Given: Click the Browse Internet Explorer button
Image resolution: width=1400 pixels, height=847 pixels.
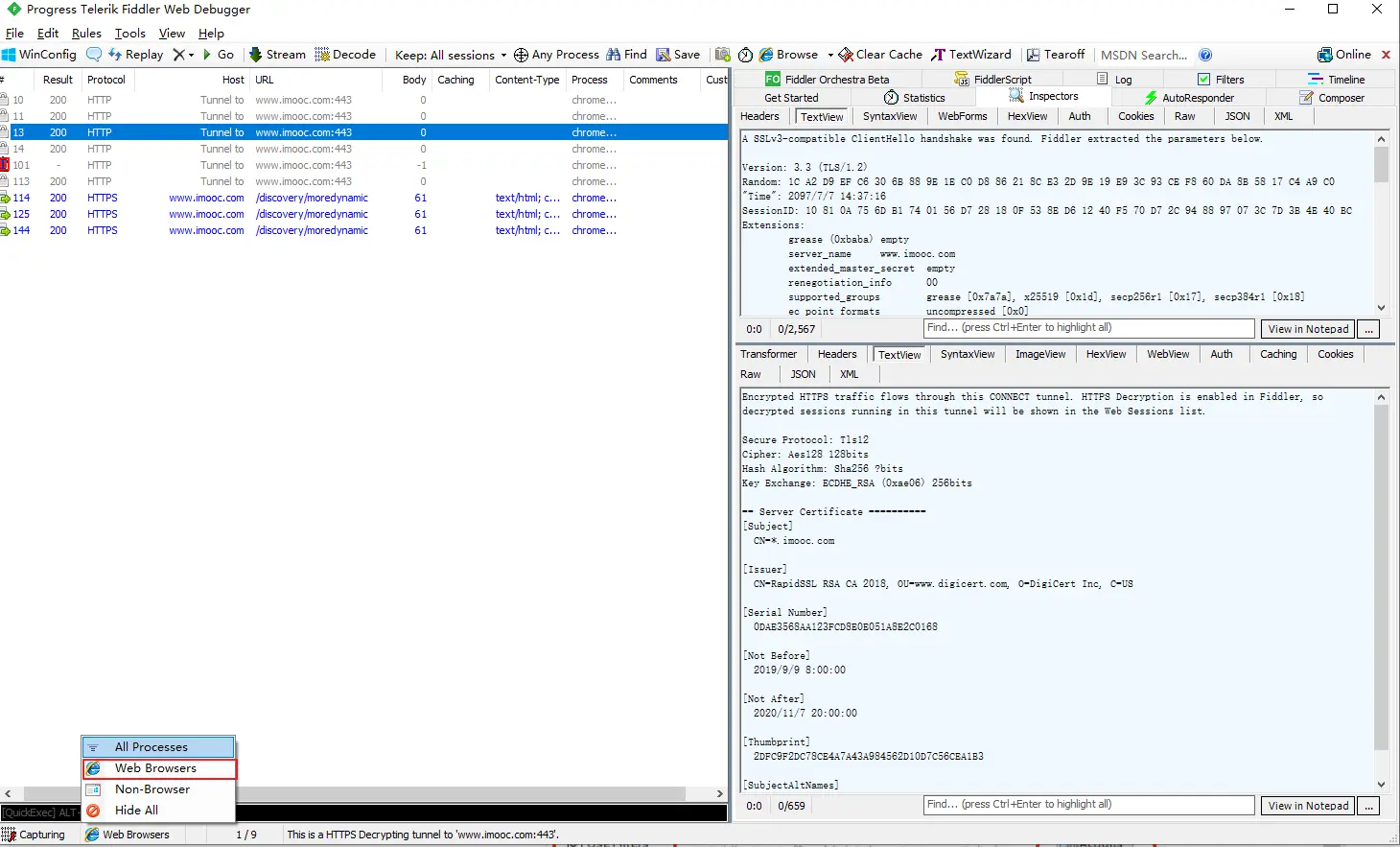Looking at the screenshot, I should pyautogui.click(x=789, y=55).
